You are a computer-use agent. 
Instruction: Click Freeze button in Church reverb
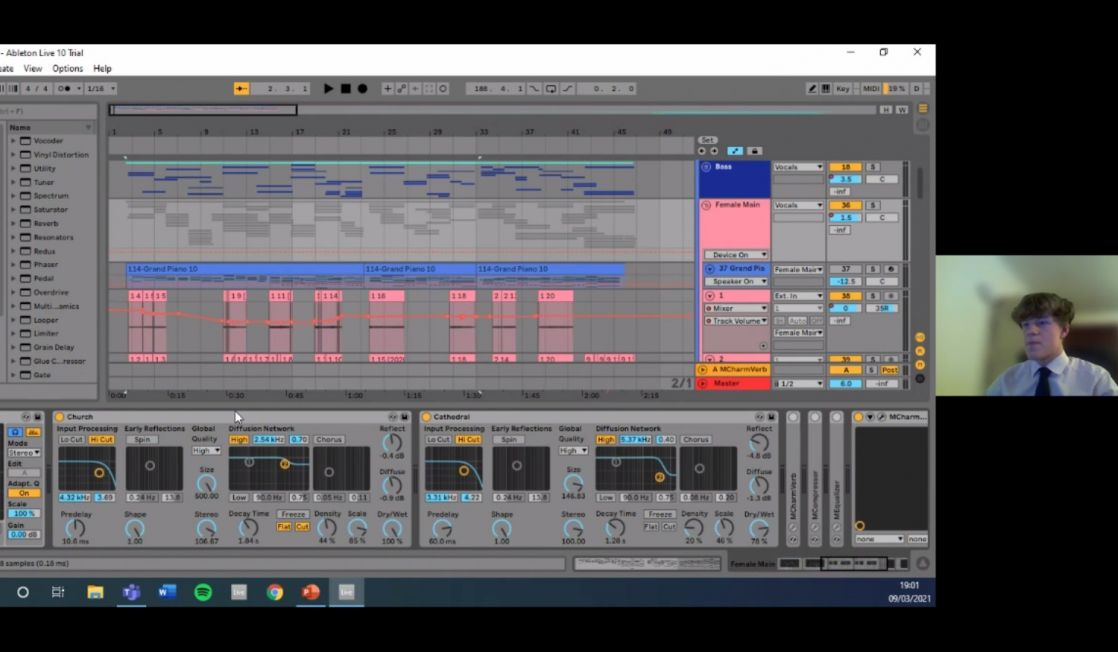(293, 514)
